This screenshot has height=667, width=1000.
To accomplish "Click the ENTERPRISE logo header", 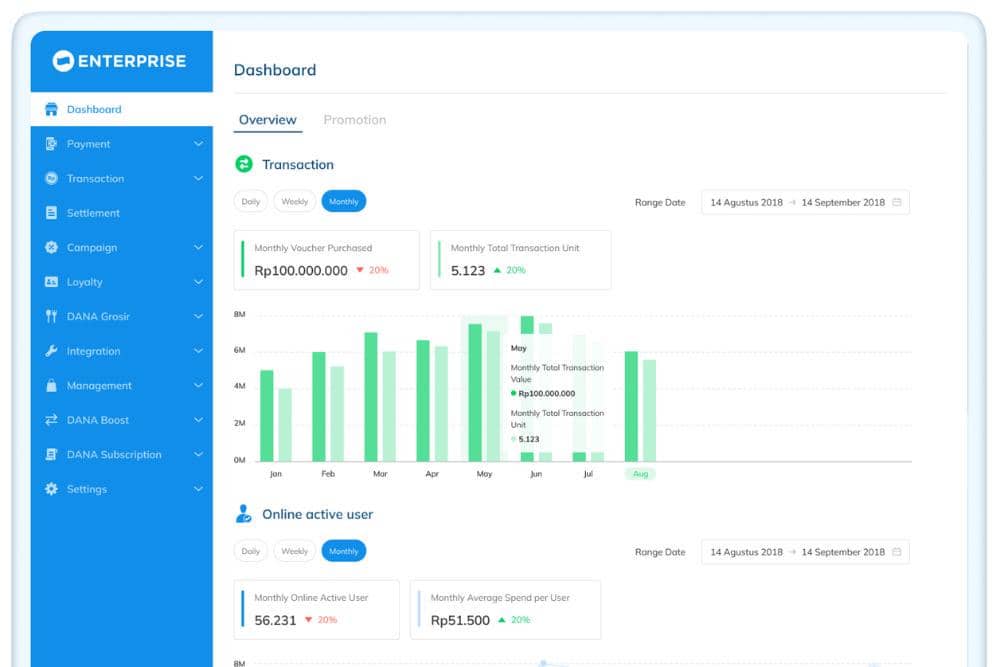I will [x=121, y=61].
